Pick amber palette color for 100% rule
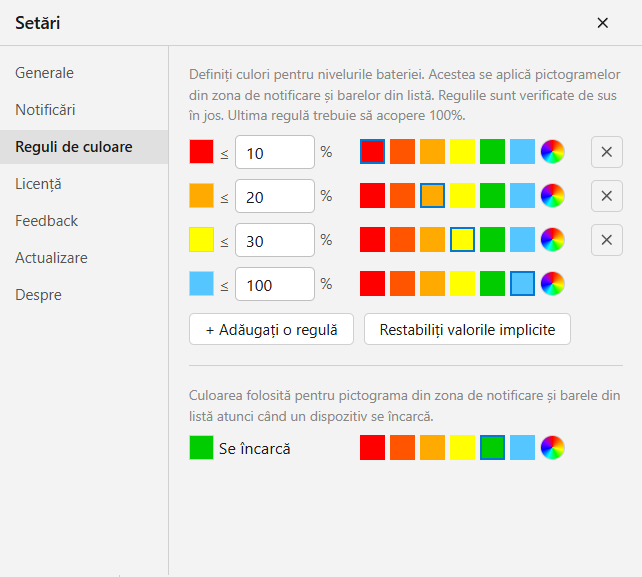 (432, 283)
